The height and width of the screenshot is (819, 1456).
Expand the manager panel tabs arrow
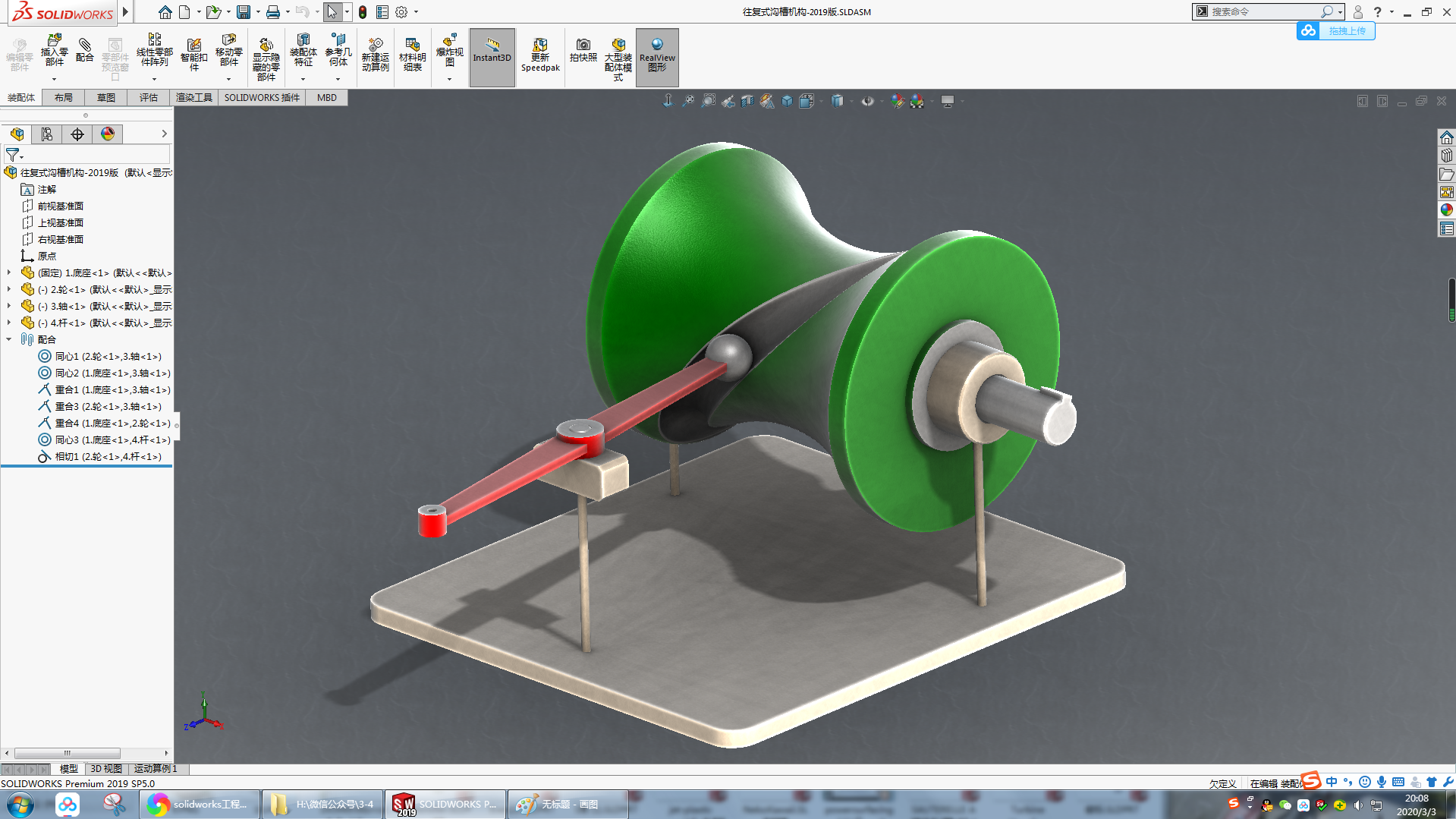(164, 134)
